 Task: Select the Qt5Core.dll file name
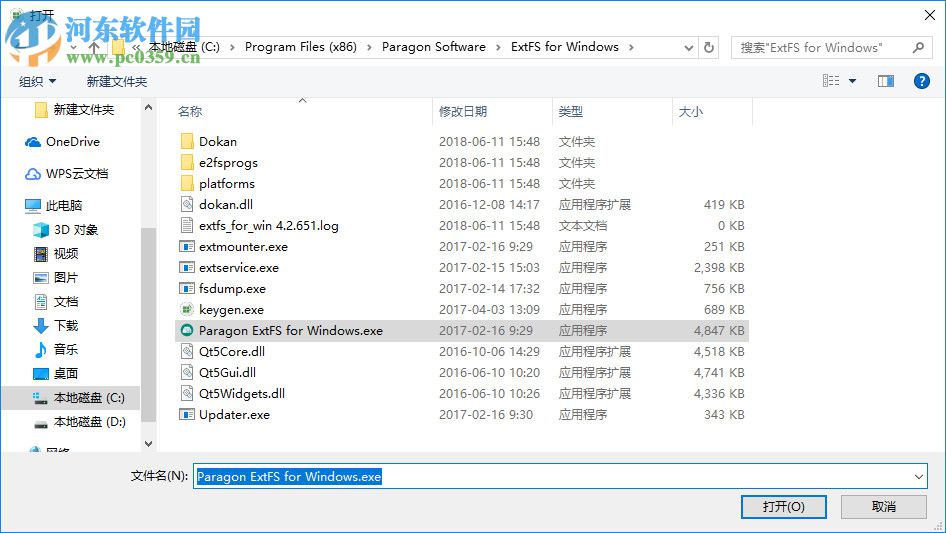232,351
